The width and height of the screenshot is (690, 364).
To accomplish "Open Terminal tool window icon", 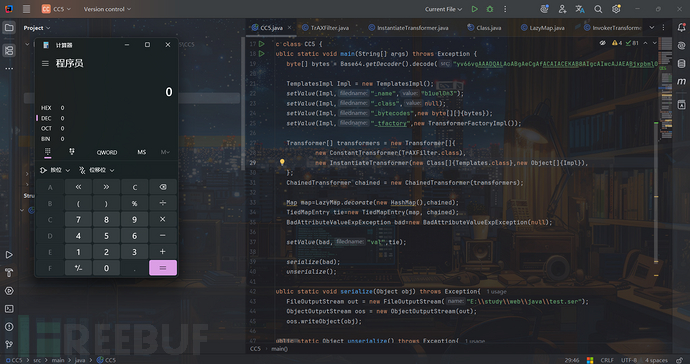I will [x=9, y=309].
